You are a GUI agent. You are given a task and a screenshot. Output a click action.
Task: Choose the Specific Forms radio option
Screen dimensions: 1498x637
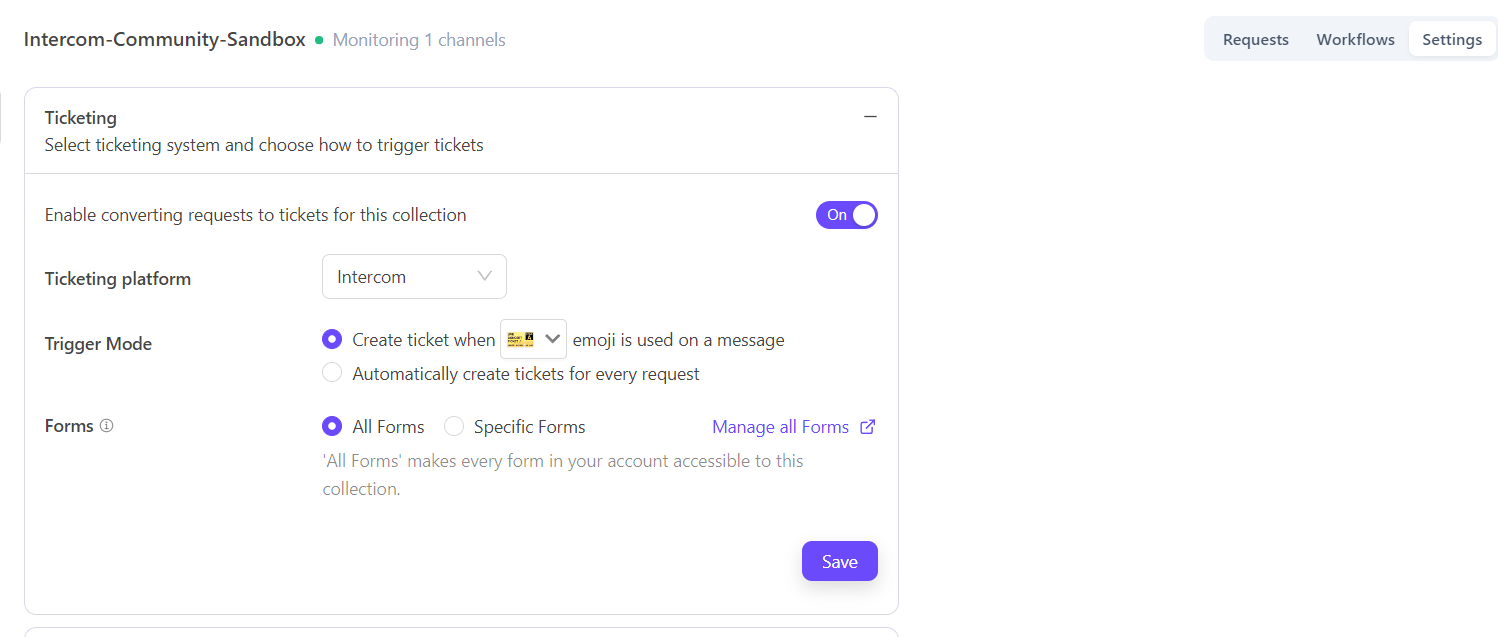(454, 427)
